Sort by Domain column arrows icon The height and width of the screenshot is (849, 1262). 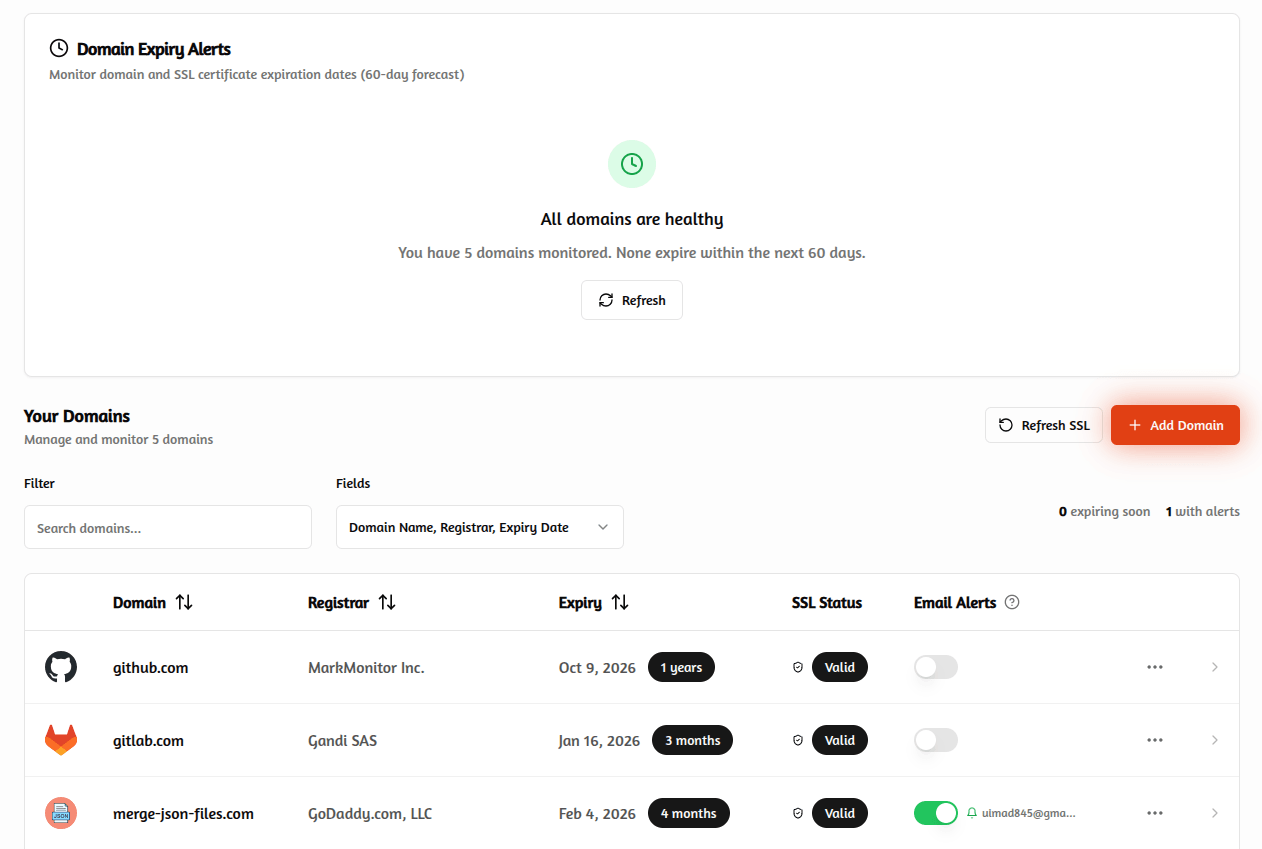[184, 602]
